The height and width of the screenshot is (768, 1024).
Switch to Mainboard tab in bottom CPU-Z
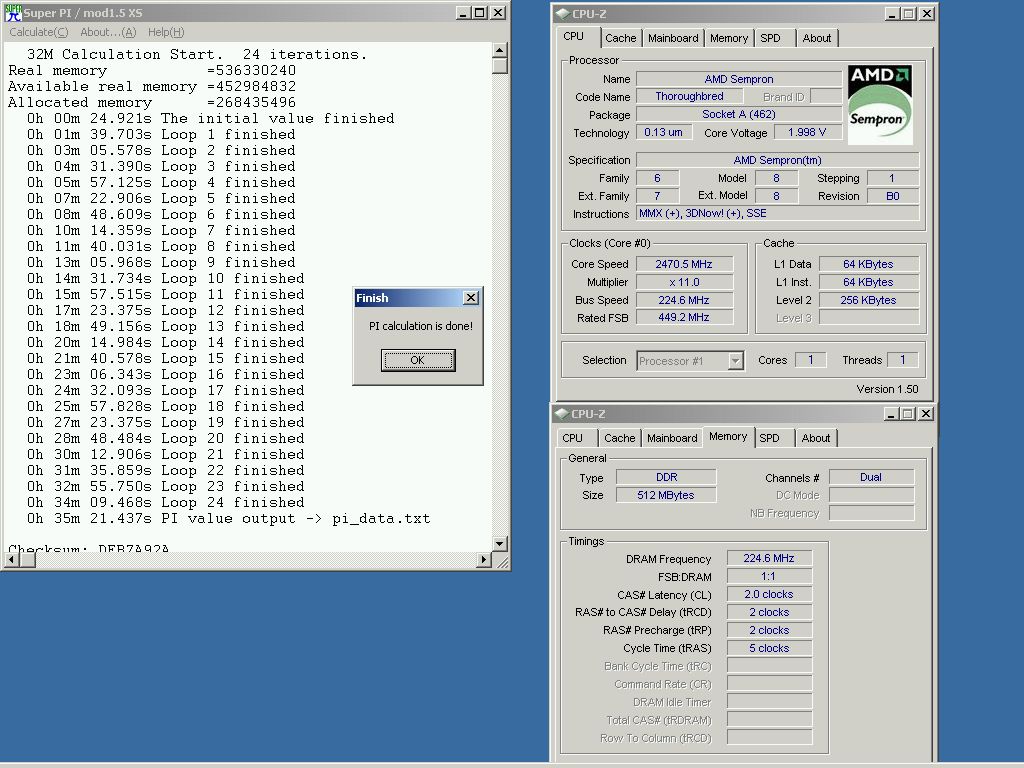[x=672, y=438]
